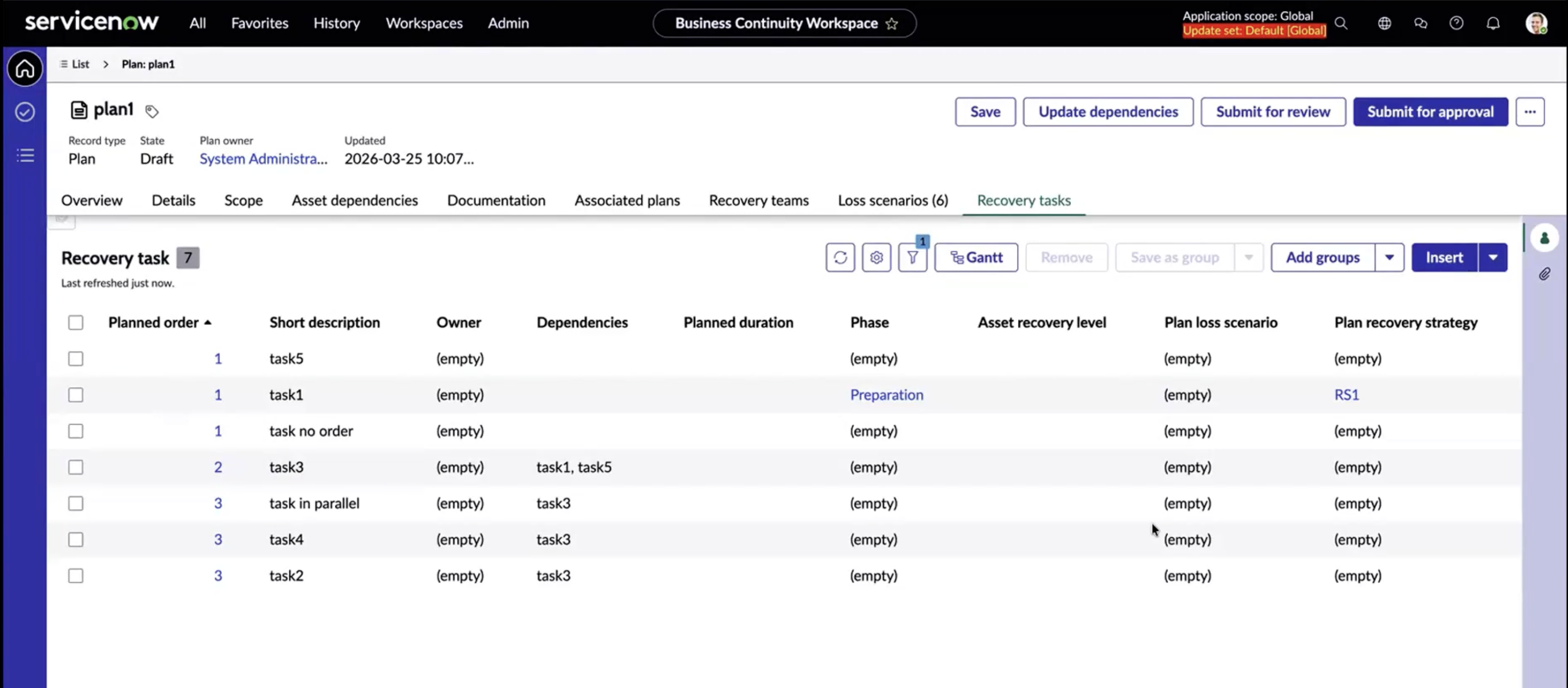
Task: Open the Admin menu
Action: [508, 23]
